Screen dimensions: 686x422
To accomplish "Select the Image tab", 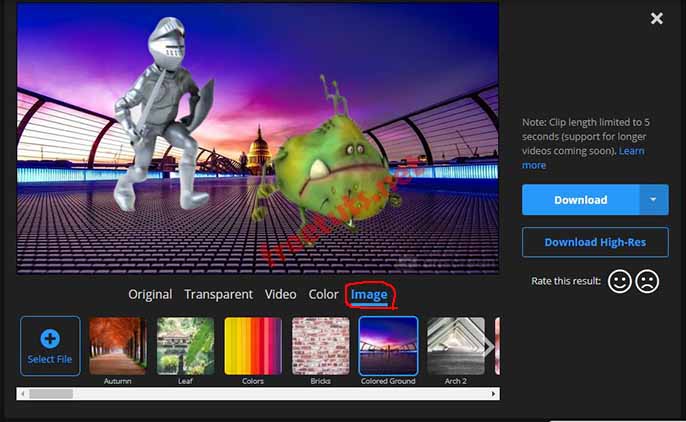I will point(369,295).
